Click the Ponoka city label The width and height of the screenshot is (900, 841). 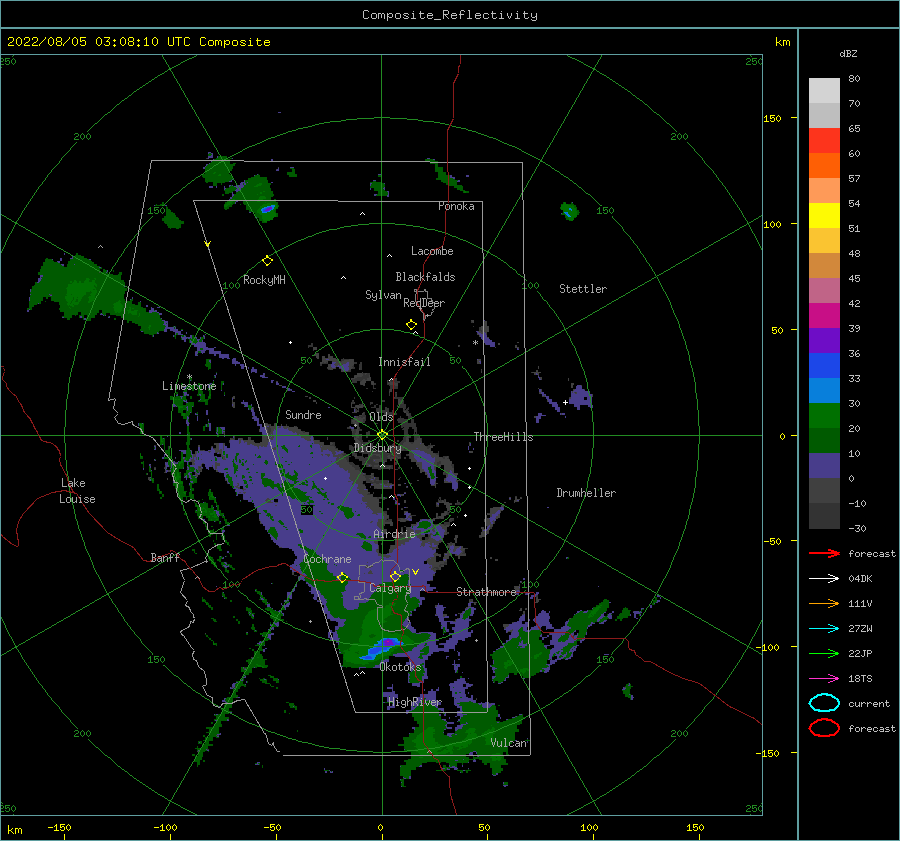click(456, 206)
